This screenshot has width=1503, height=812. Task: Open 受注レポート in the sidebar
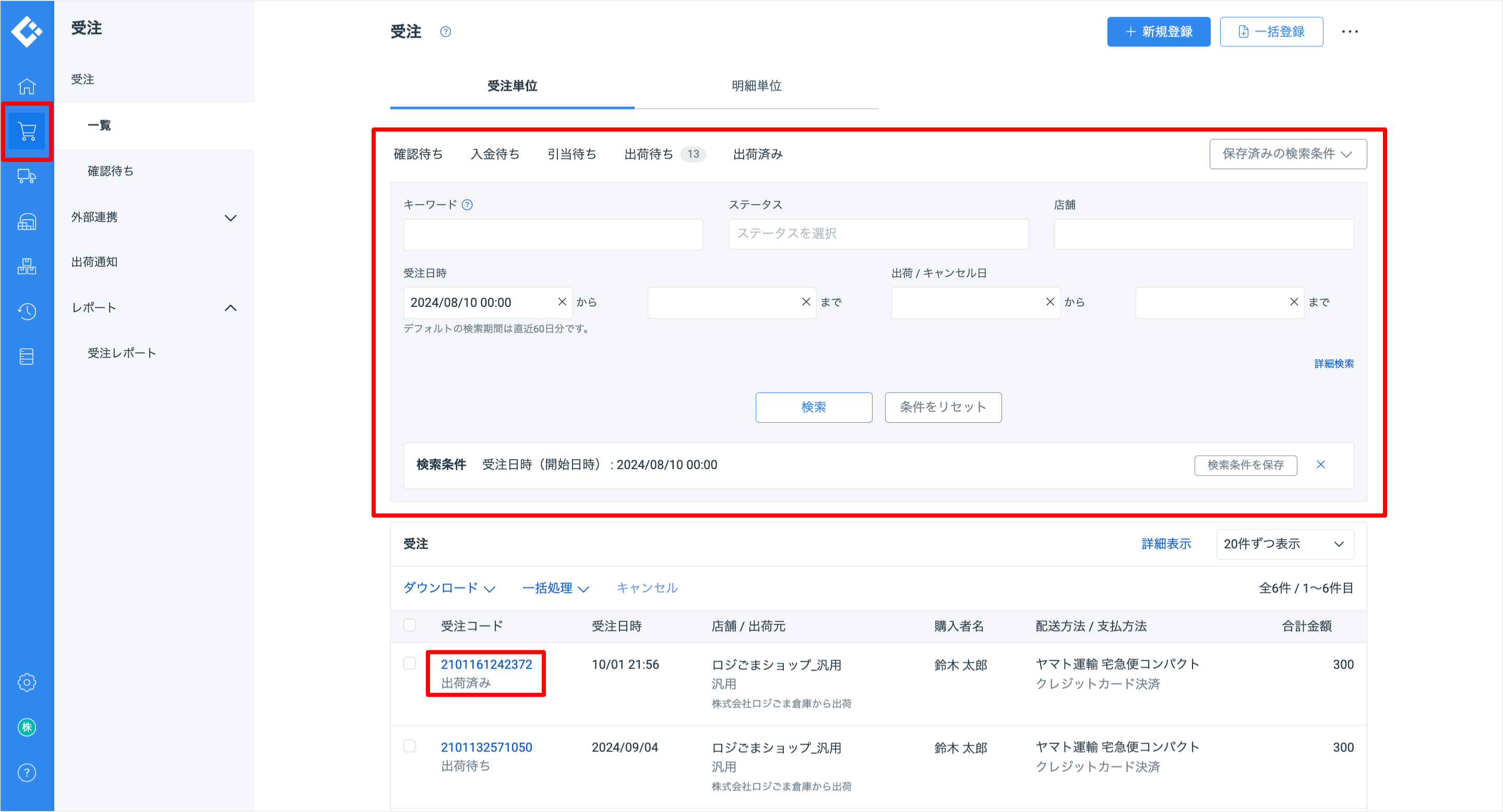[154, 353]
